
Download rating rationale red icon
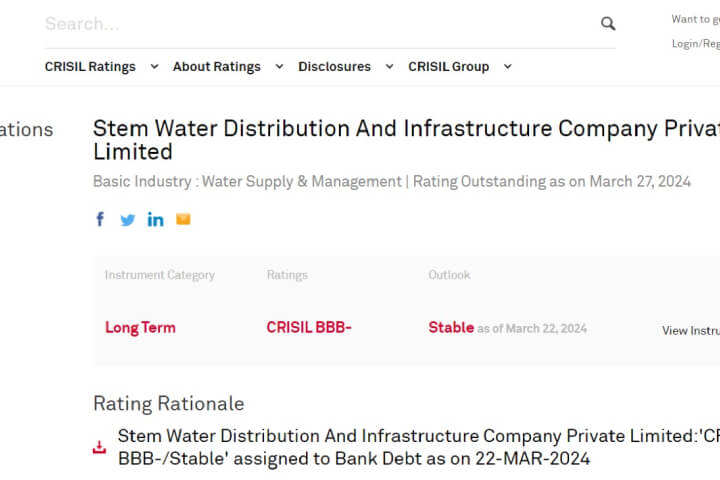[x=99, y=447]
